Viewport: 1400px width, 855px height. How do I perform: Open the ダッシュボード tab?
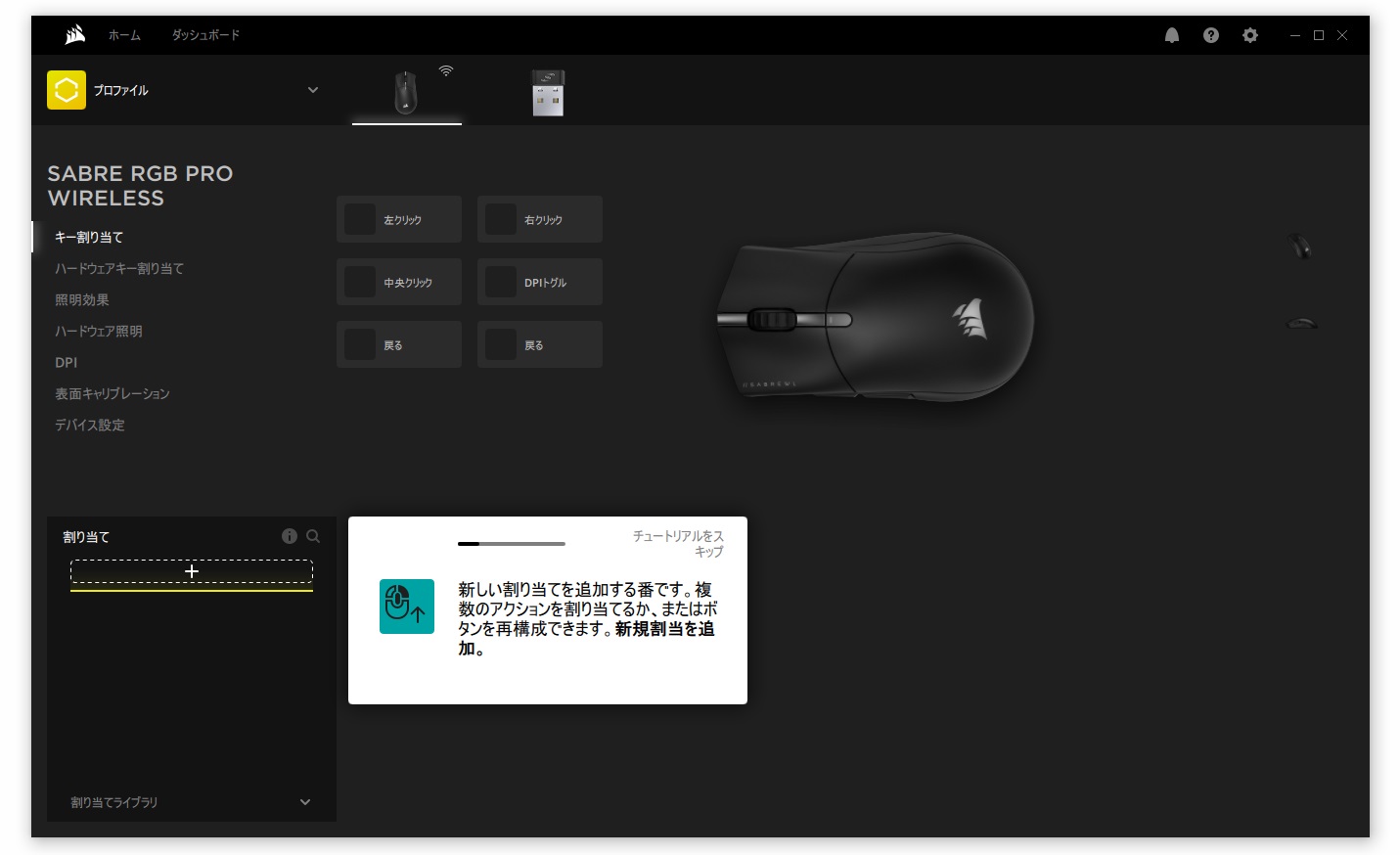pos(205,35)
